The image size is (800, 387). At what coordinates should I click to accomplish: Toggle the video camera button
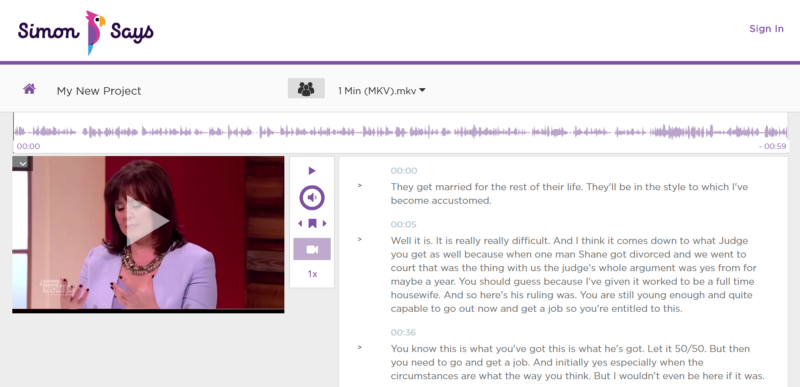click(x=312, y=249)
